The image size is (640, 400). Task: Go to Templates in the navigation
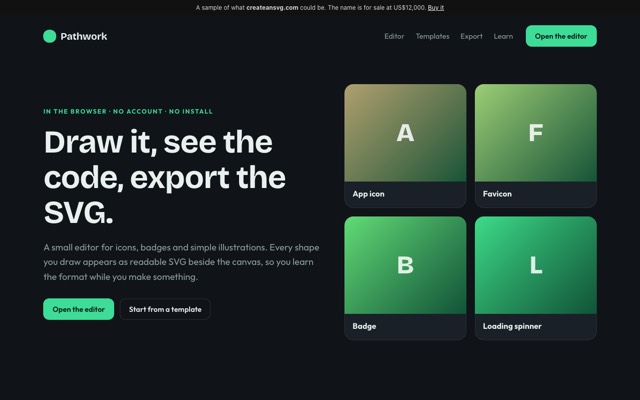[432, 36]
